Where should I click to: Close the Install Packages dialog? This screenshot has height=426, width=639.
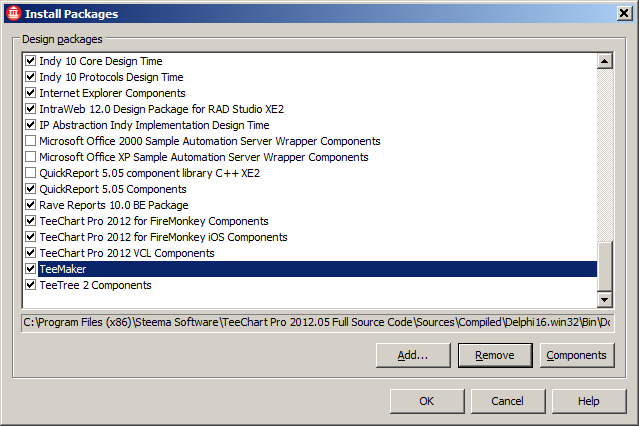pyautogui.click(x=624, y=13)
